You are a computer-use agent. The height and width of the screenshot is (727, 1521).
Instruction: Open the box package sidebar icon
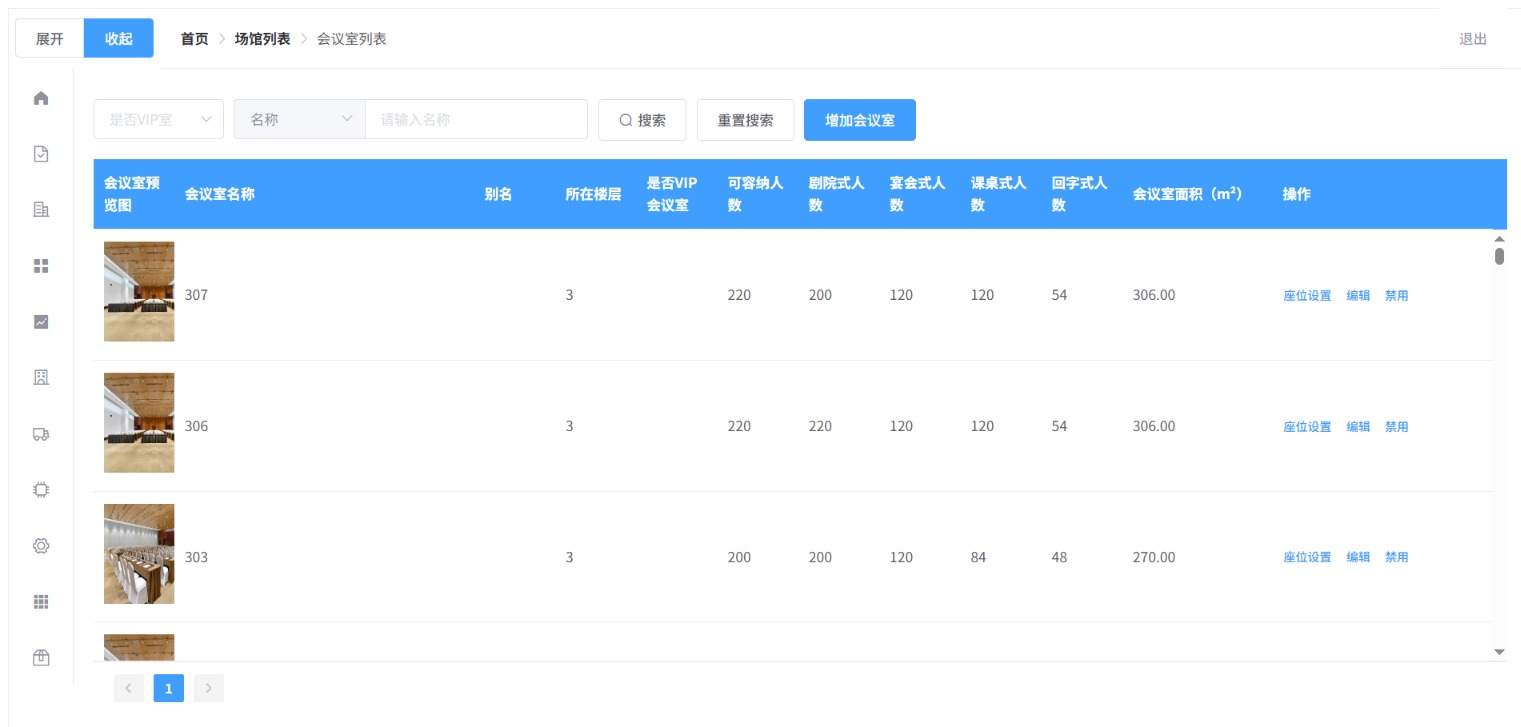(41, 657)
